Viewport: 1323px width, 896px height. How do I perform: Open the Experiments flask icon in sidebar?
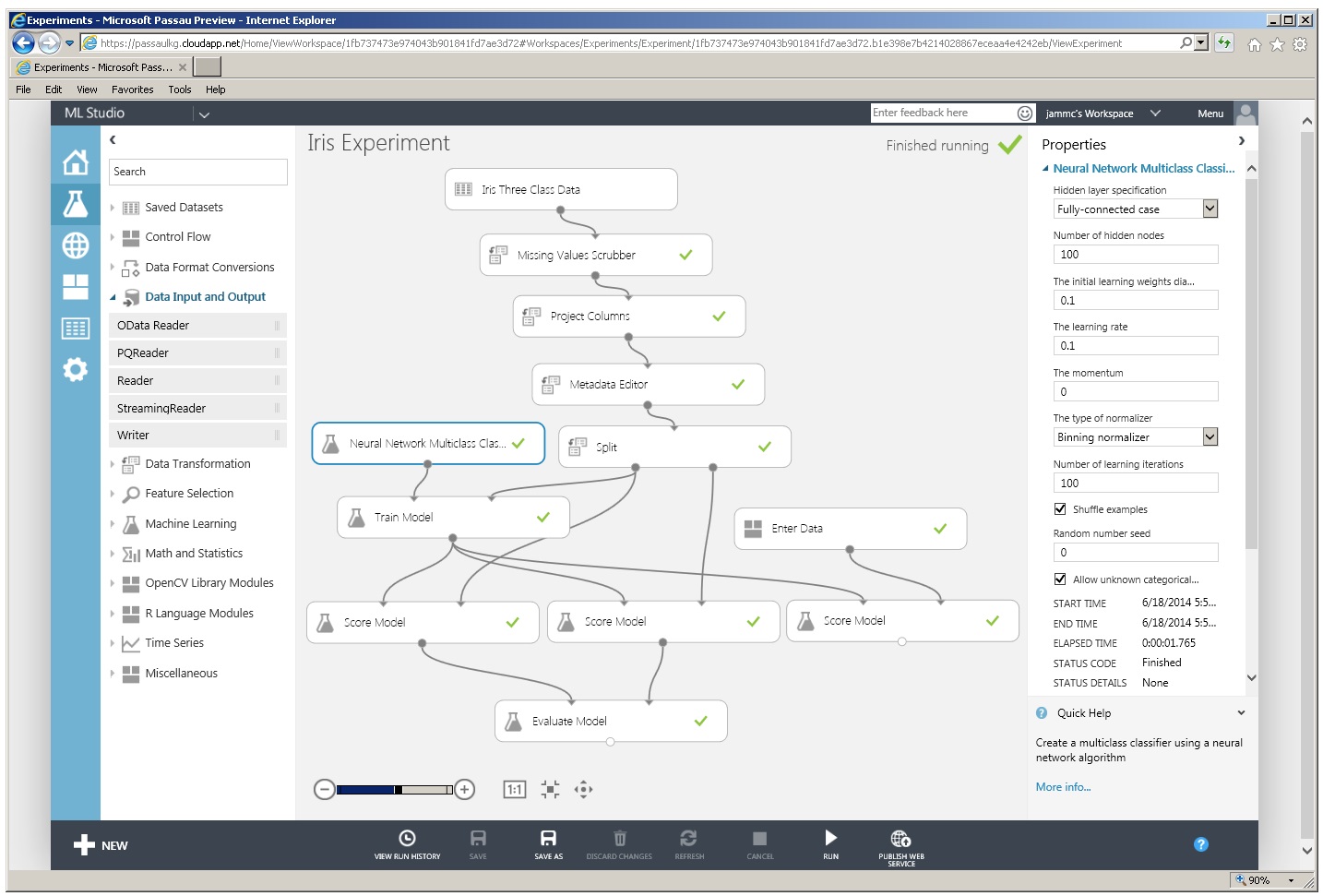tap(76, 203)
